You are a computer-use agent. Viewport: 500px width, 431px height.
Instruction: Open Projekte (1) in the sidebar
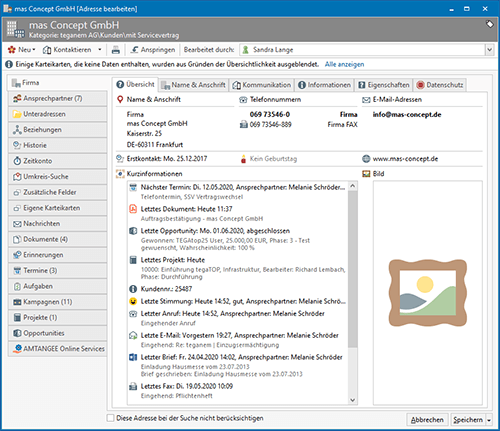click(57, 318)
